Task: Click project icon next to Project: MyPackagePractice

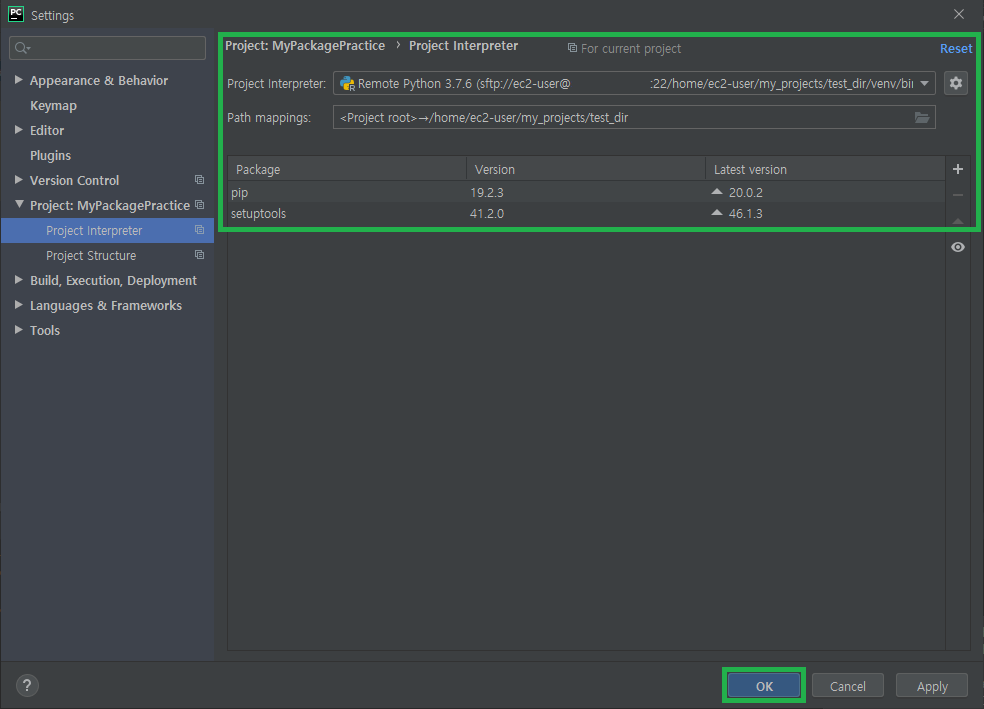Action: tap(200, 205)
